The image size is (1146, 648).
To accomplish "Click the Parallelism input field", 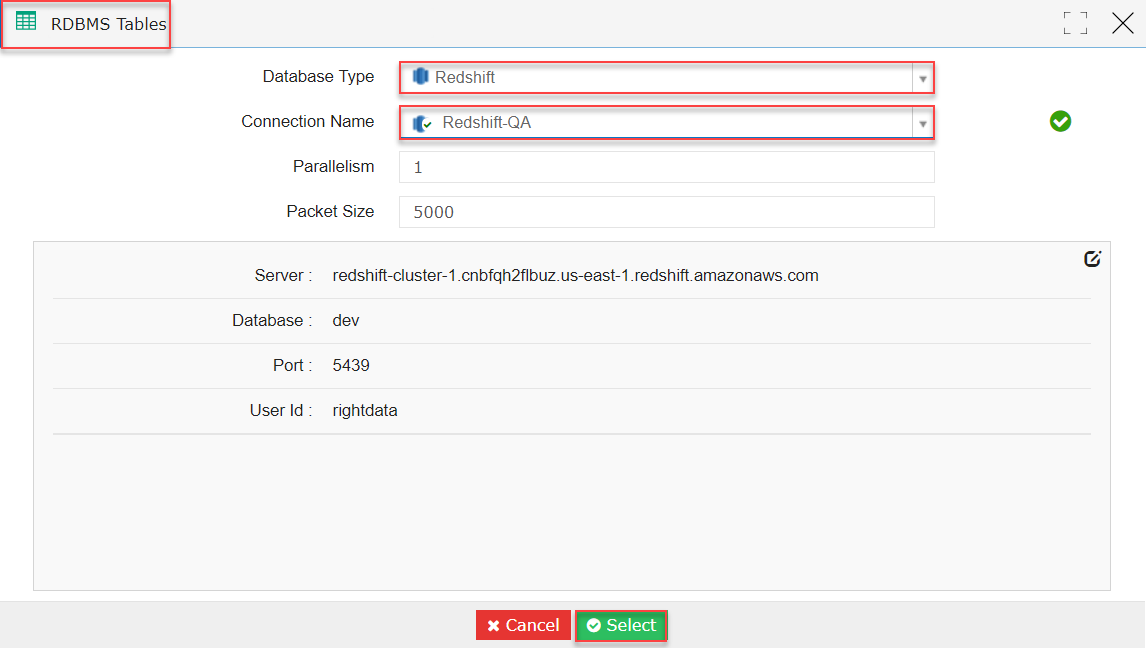I will 667,167.
